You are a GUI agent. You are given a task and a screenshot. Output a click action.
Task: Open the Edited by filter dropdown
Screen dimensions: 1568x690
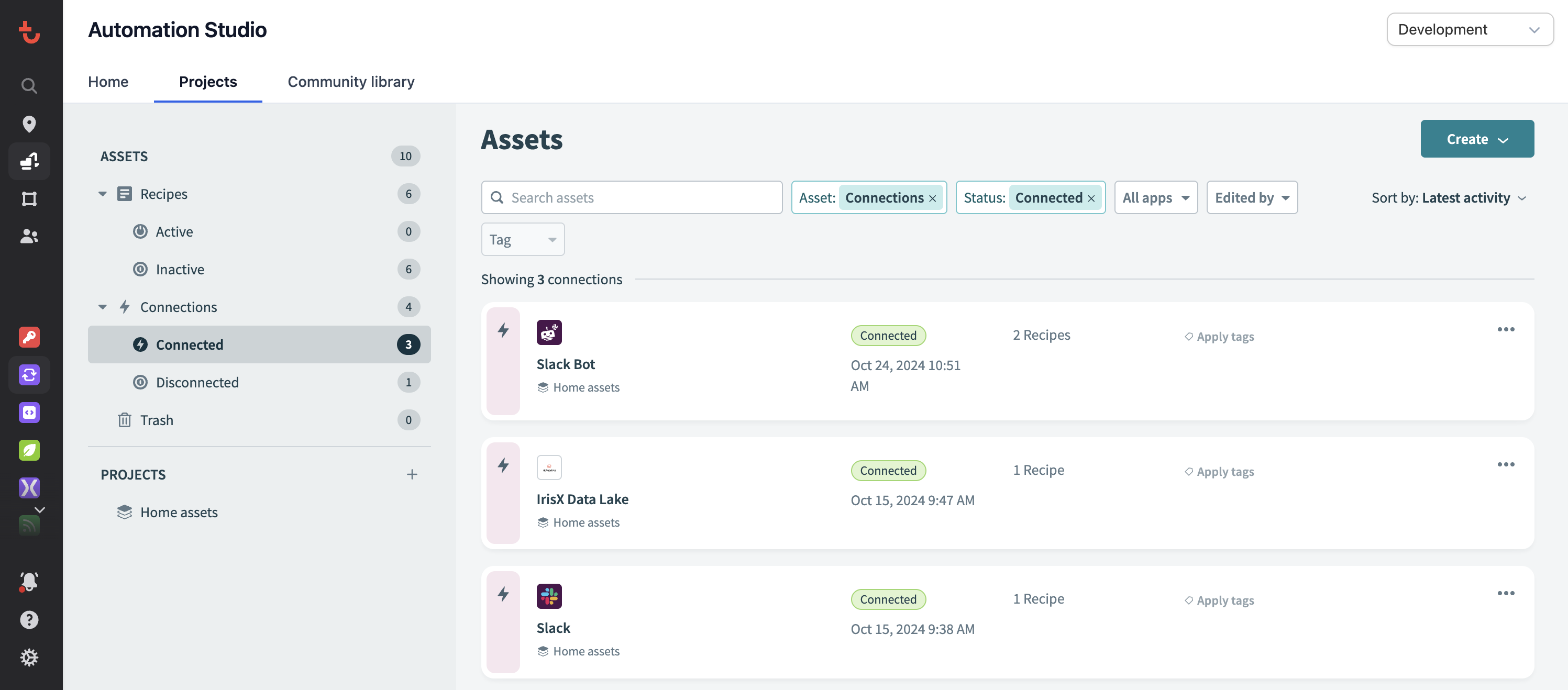coord(1252,197)
